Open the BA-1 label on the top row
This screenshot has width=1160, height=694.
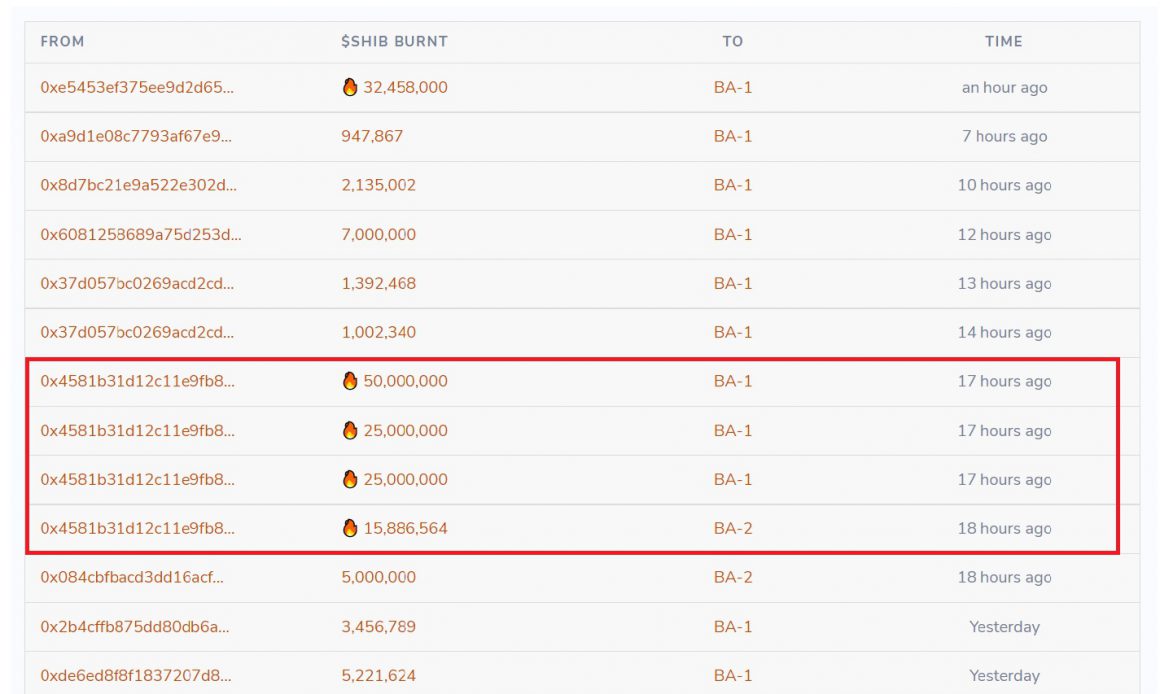pos(733,87)
